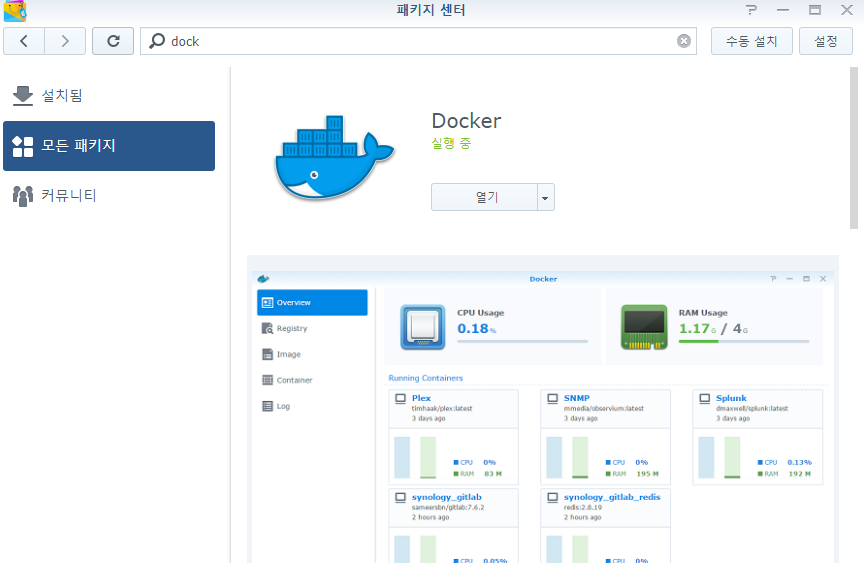Viewport: 864px width, 563px height.
Task: Click the redis:2.8.19 image text
Action: coord(583,507)
